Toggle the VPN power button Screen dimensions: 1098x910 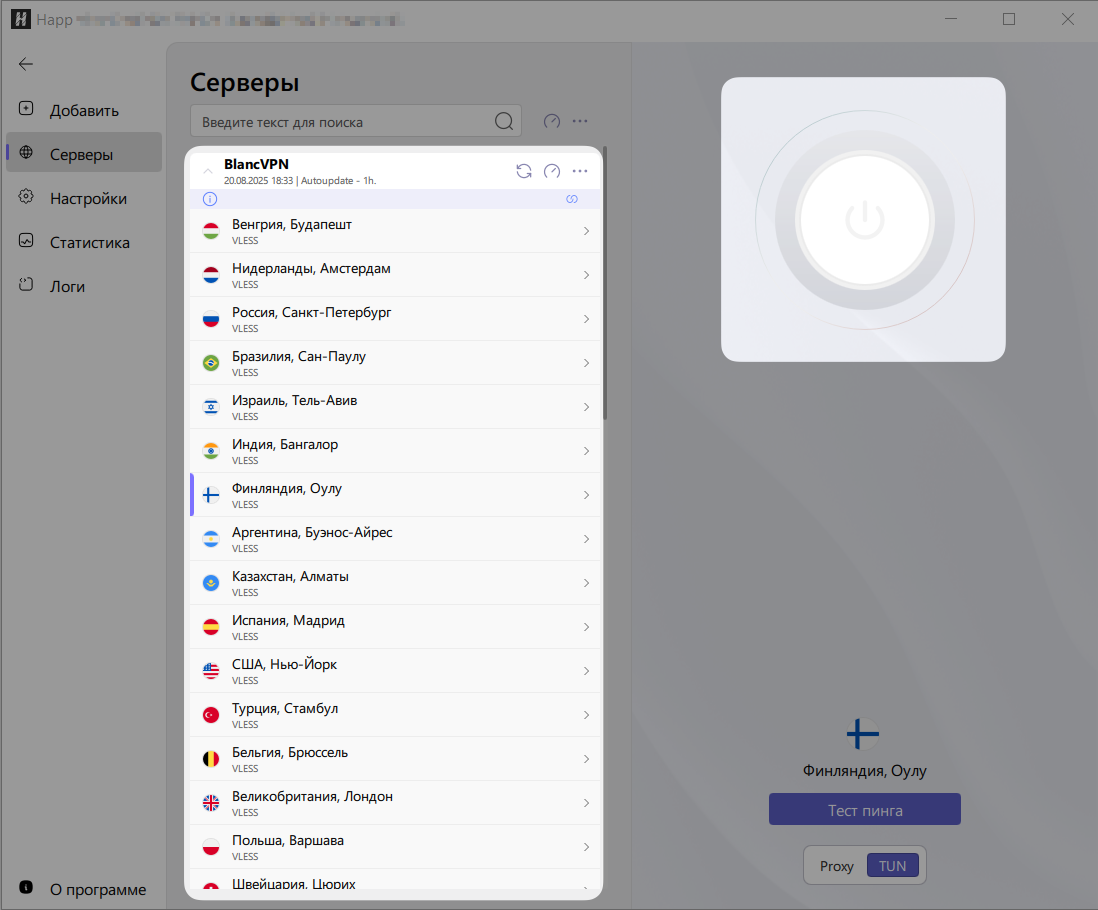click(864, 220)
